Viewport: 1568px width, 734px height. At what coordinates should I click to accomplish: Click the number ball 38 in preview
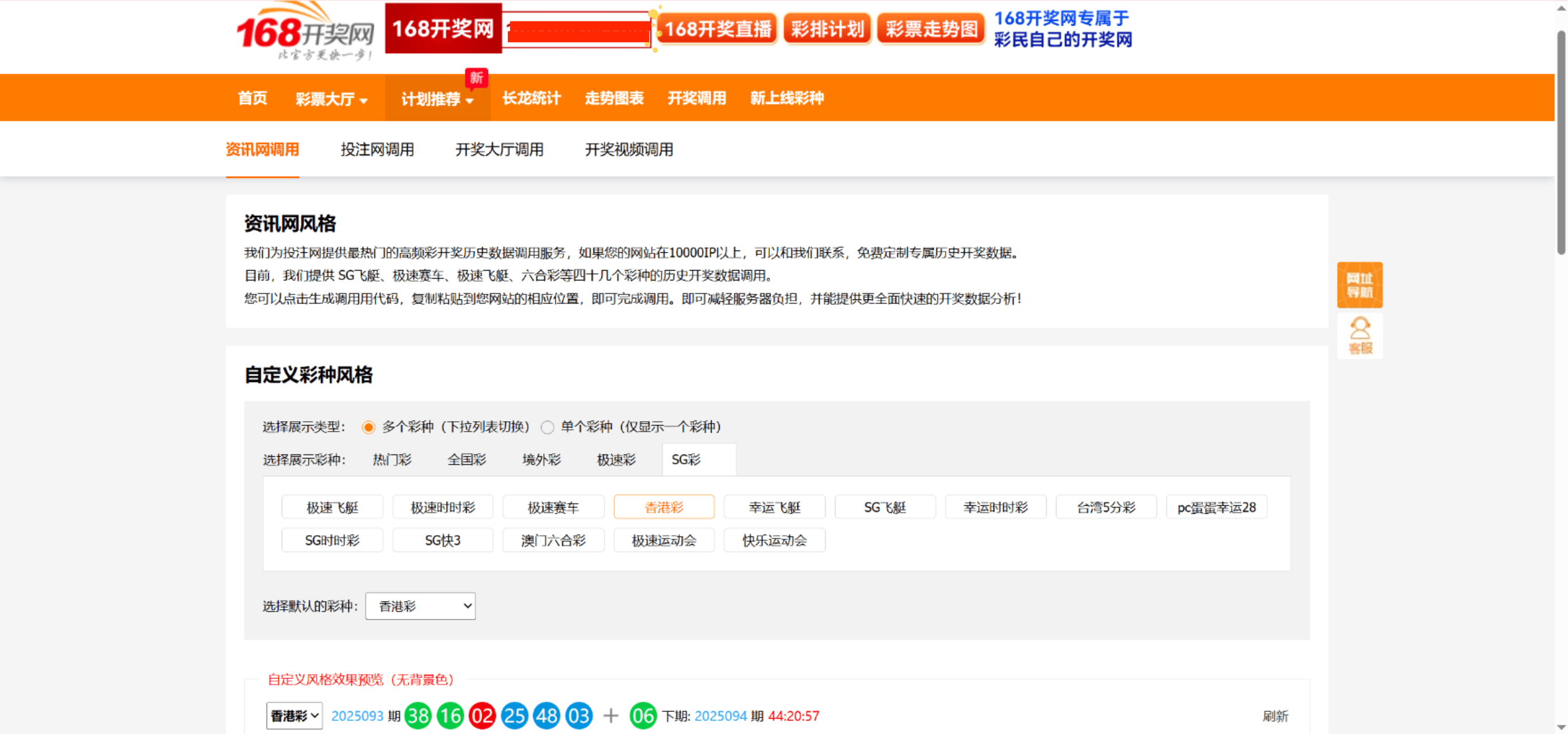coord(418,715)
